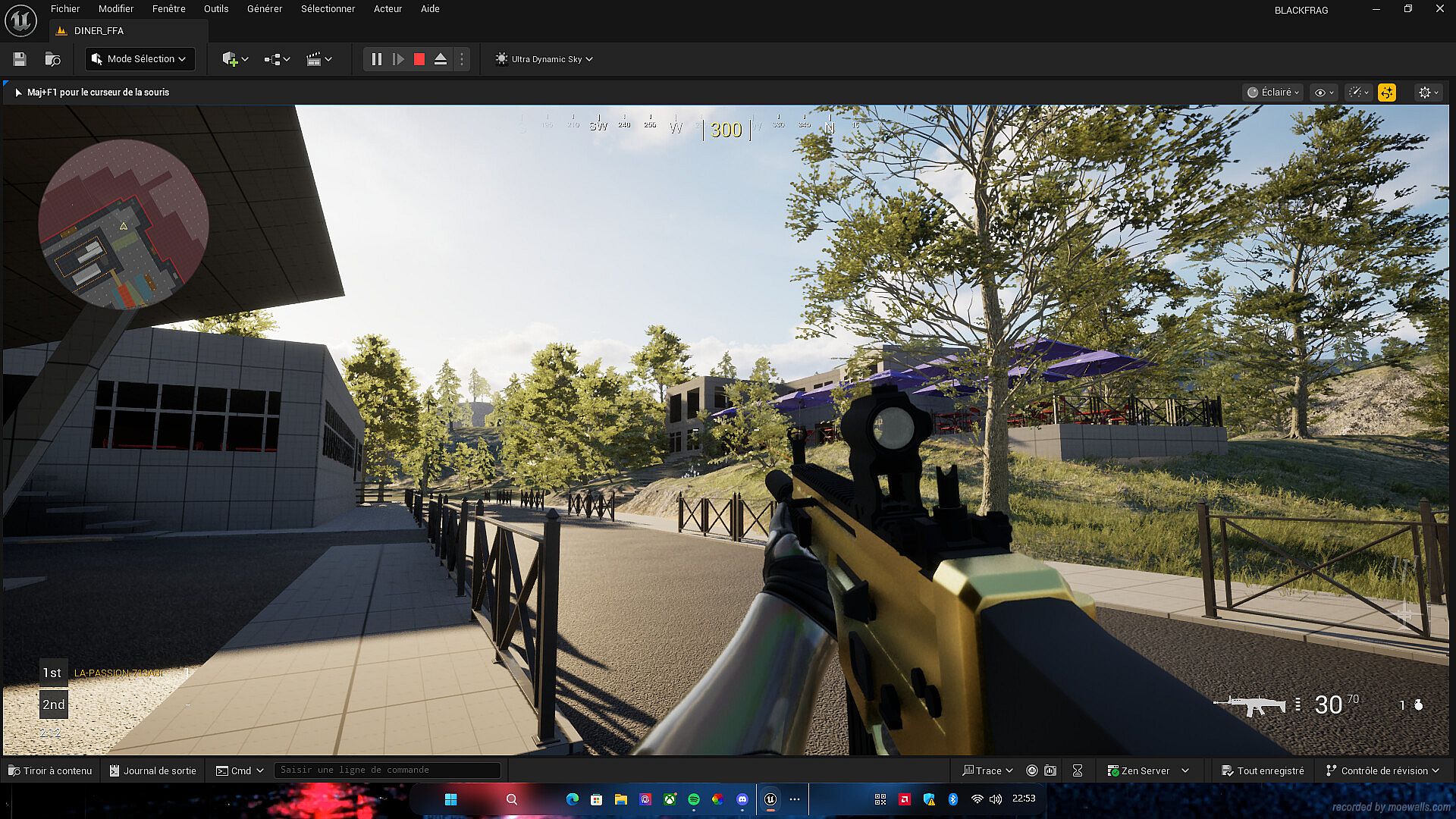Open the Journal de sortie log
The image size is (1456, 819).
click(x=153, y=770)
